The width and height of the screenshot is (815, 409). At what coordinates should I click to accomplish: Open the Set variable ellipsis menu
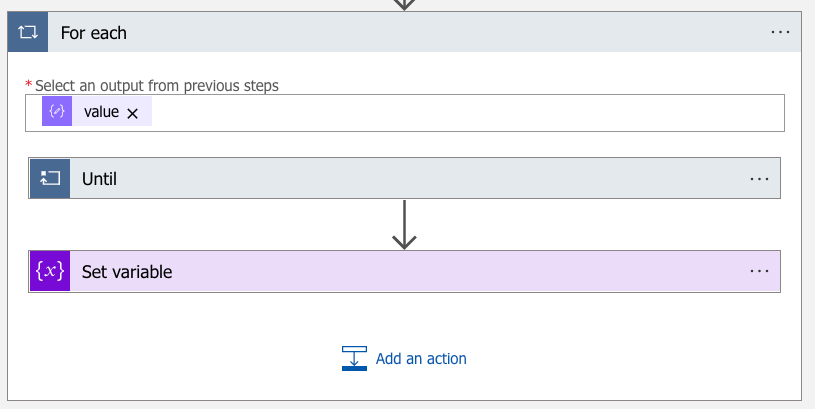(759, 271)
